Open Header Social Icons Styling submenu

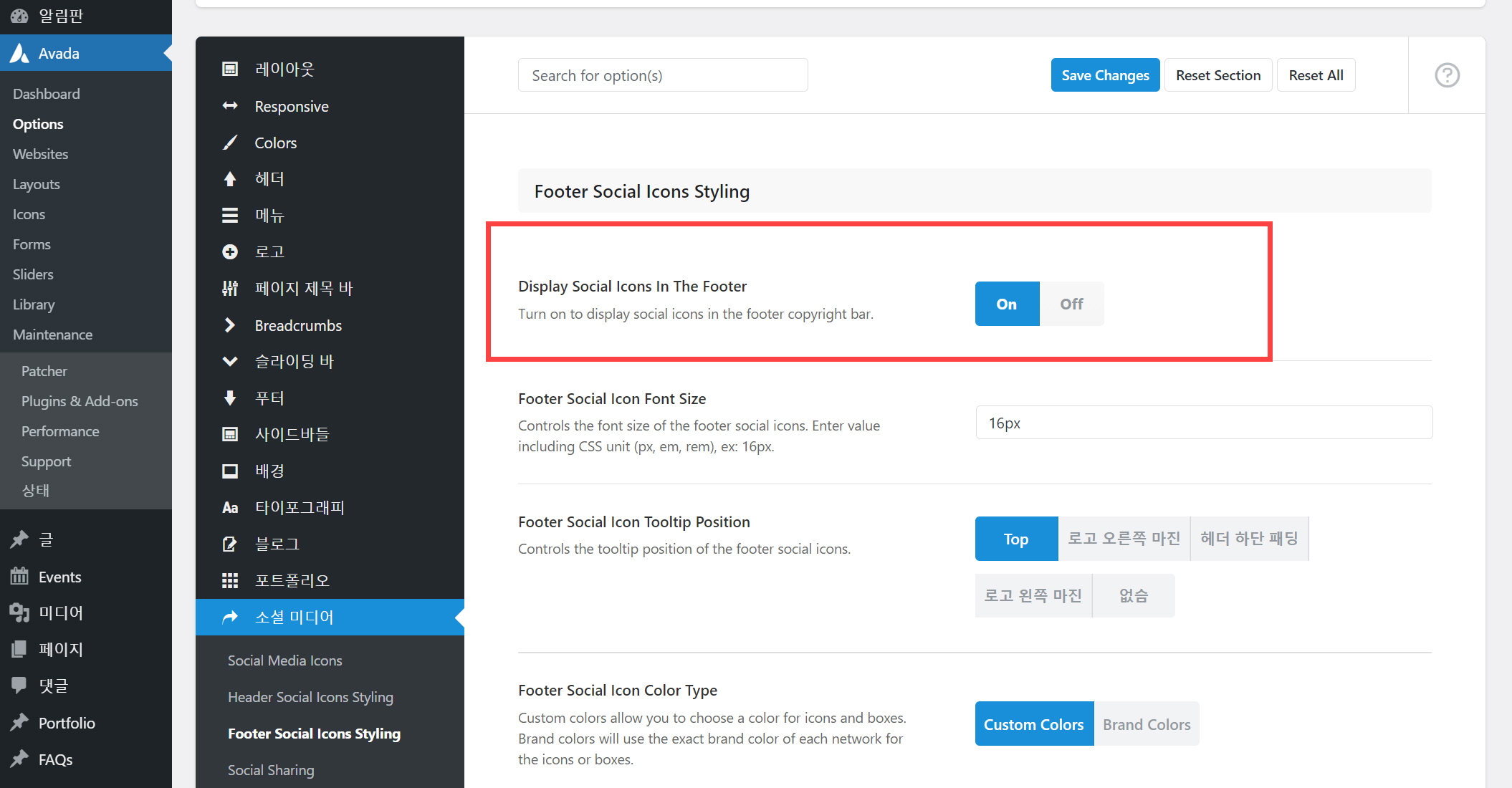tap(310, 697)
